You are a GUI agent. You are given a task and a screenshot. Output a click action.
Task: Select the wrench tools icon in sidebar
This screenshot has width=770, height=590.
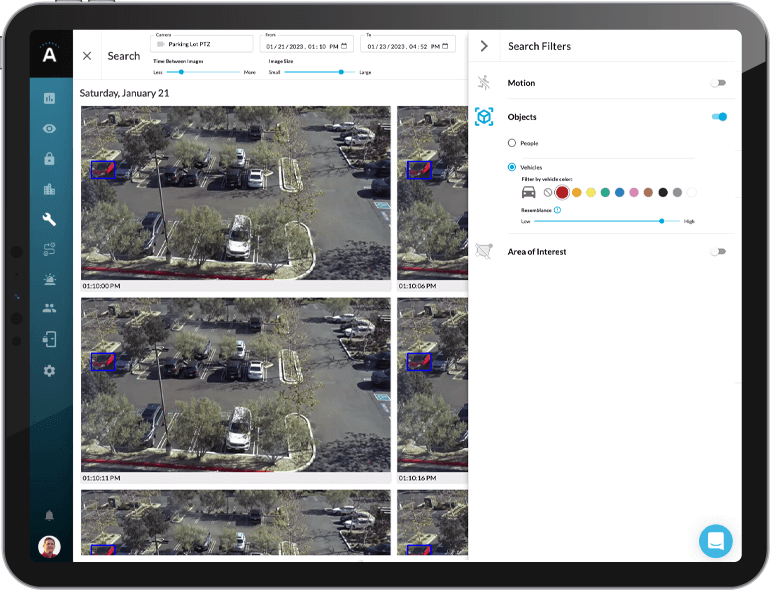49,219
